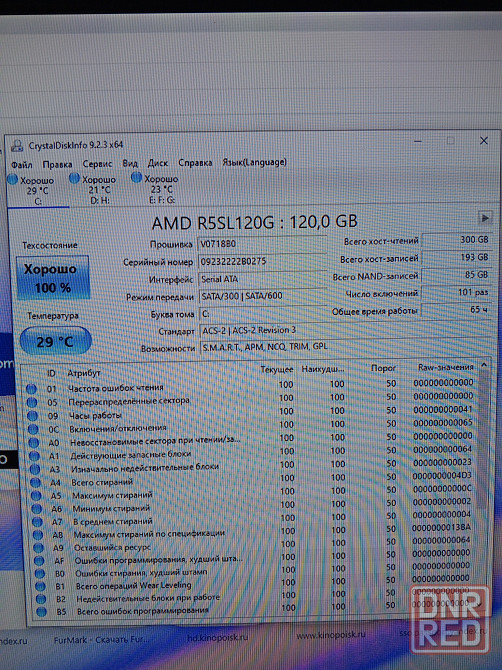Click the status dot of attribute A8

(x=38, y=535)
